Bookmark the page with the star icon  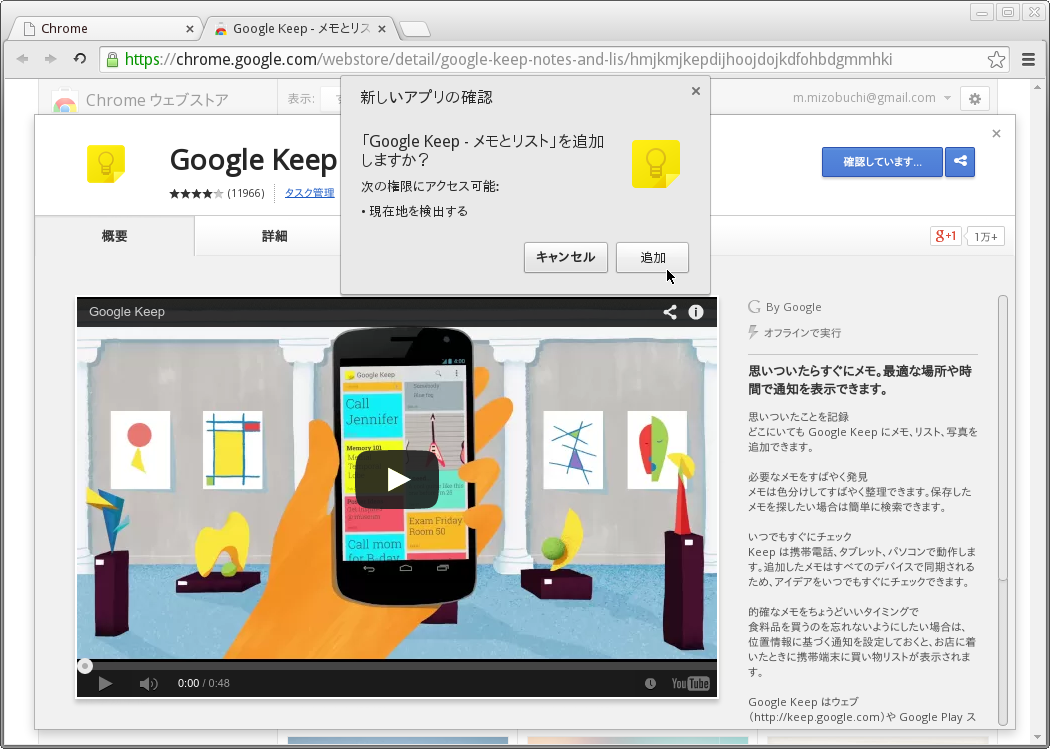point(996,60)
